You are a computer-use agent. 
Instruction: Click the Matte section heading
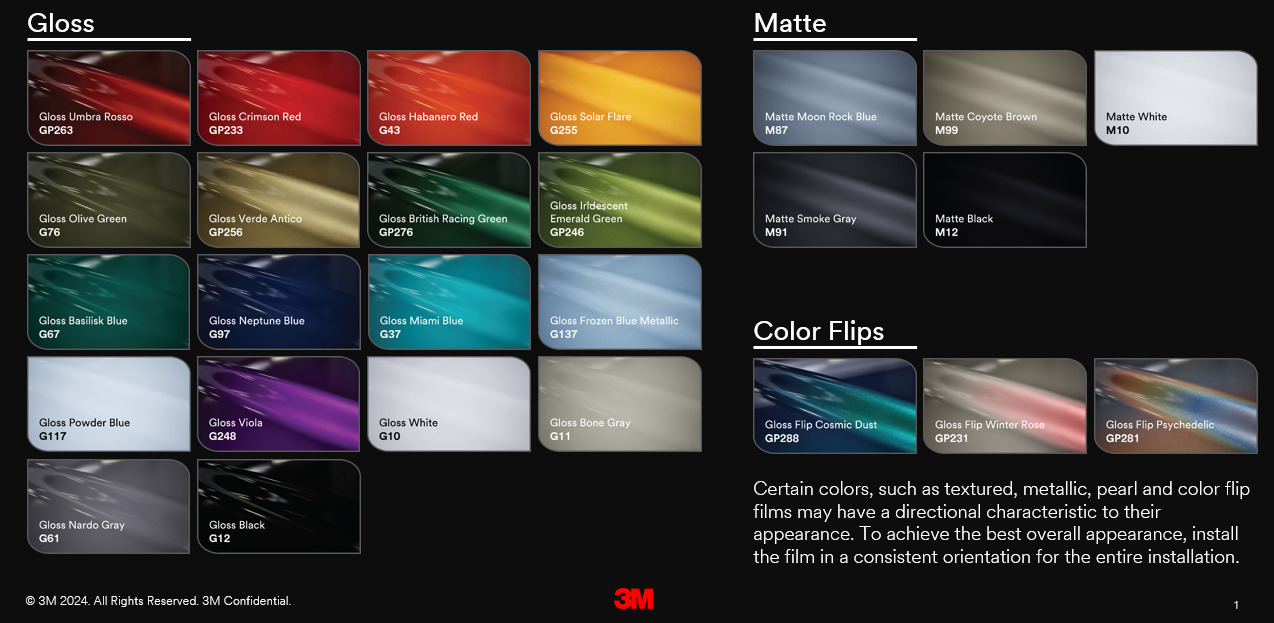(x=790, y=23)
